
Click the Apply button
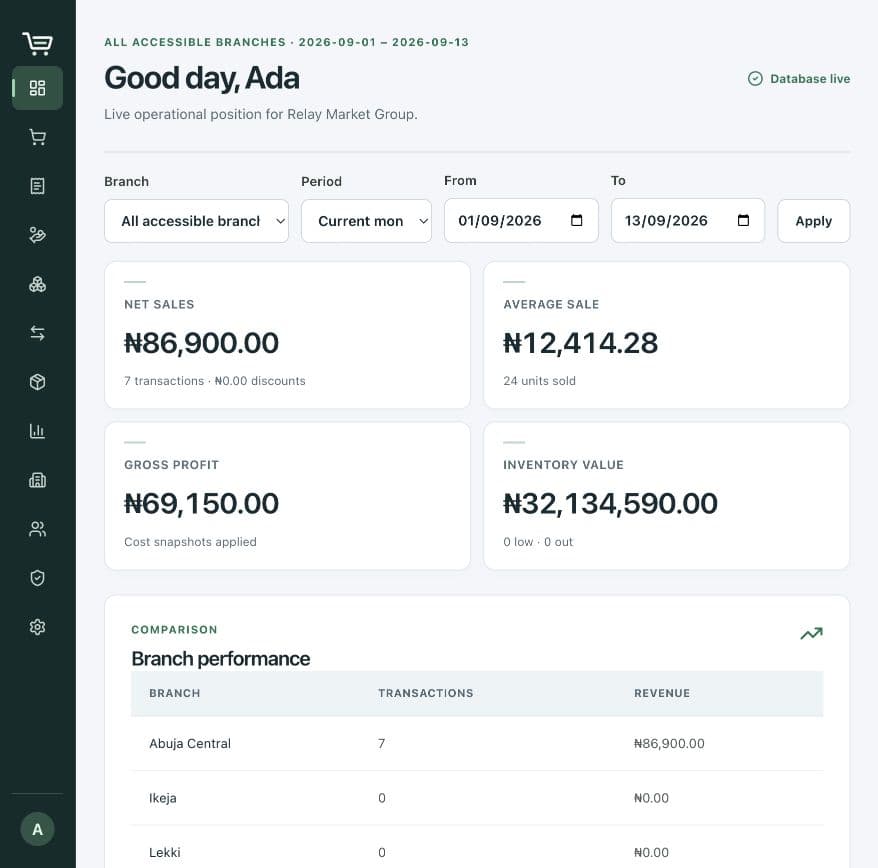click(x=814, y=221)
